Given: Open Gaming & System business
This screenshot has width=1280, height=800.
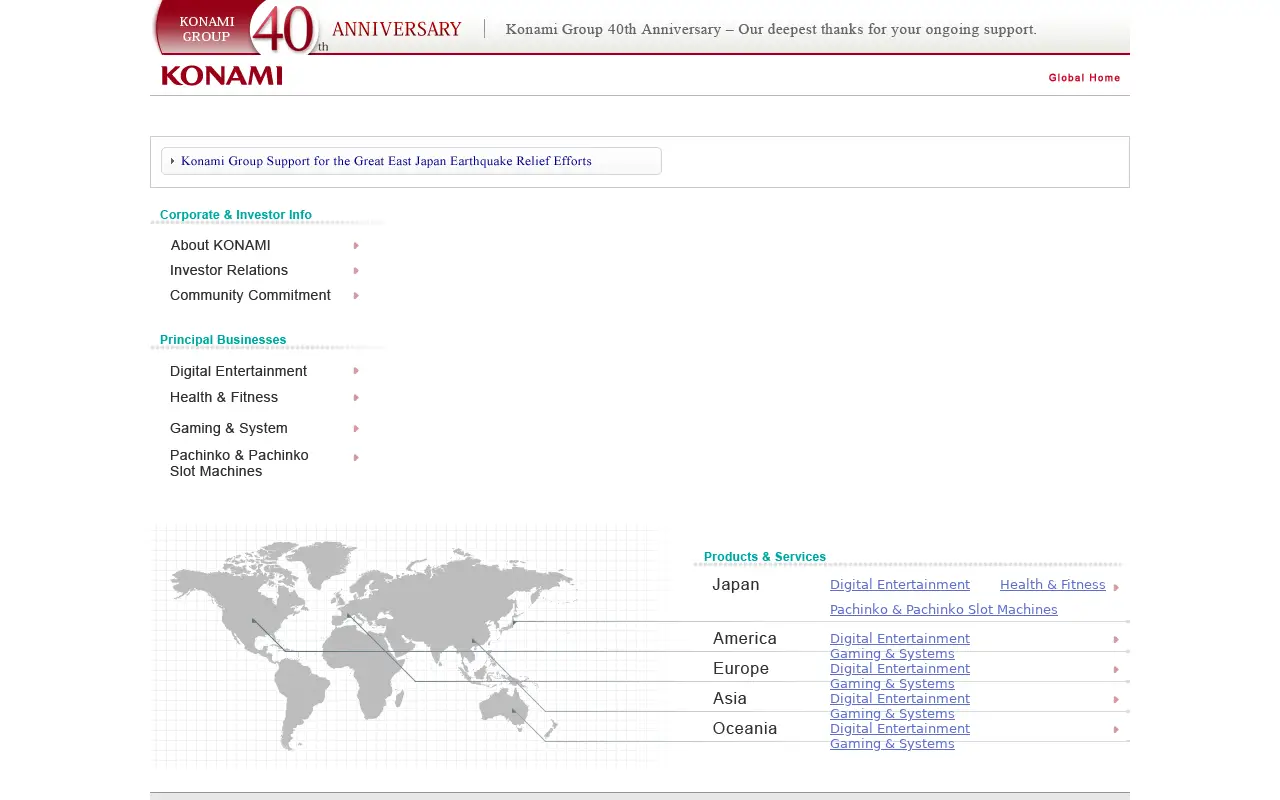Looking at the screenshot, I should click(229, 428).
